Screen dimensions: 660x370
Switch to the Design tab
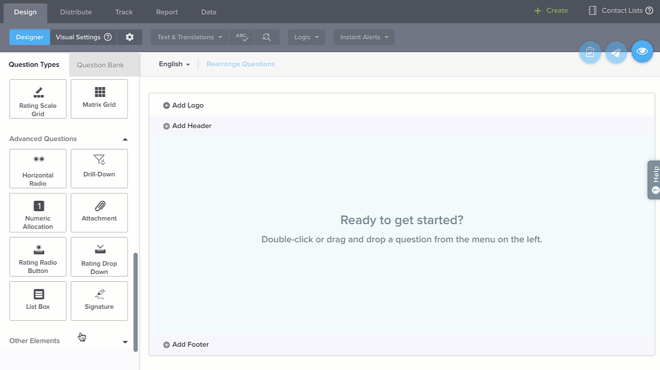coord(25,12)
